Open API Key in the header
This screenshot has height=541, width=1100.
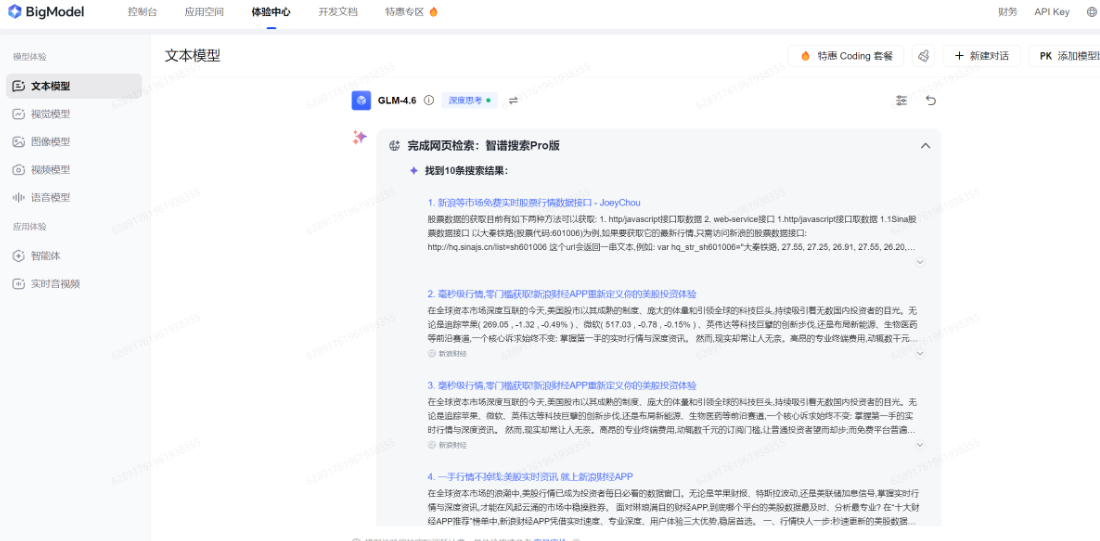(1051, 12)
